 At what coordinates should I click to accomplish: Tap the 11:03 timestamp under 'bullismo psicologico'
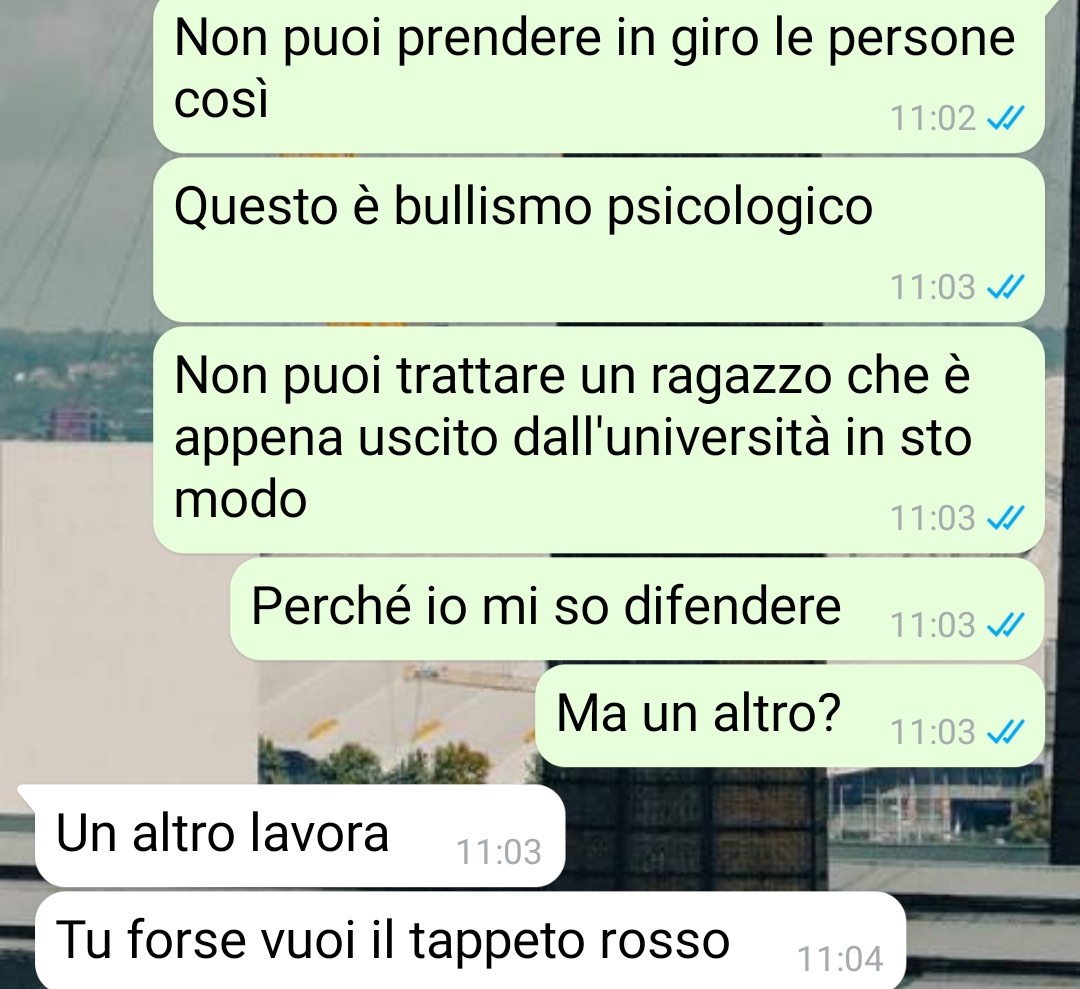pyautogui.click(x=933, y=287)
